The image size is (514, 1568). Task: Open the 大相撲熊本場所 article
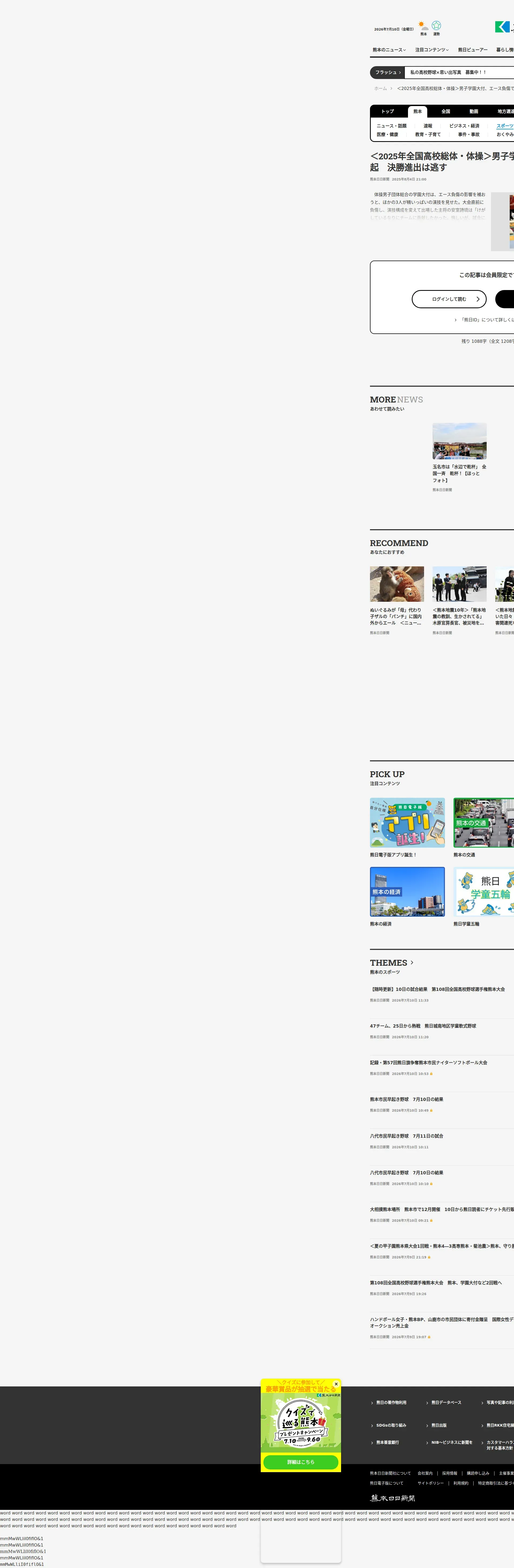click(442, 1209)
